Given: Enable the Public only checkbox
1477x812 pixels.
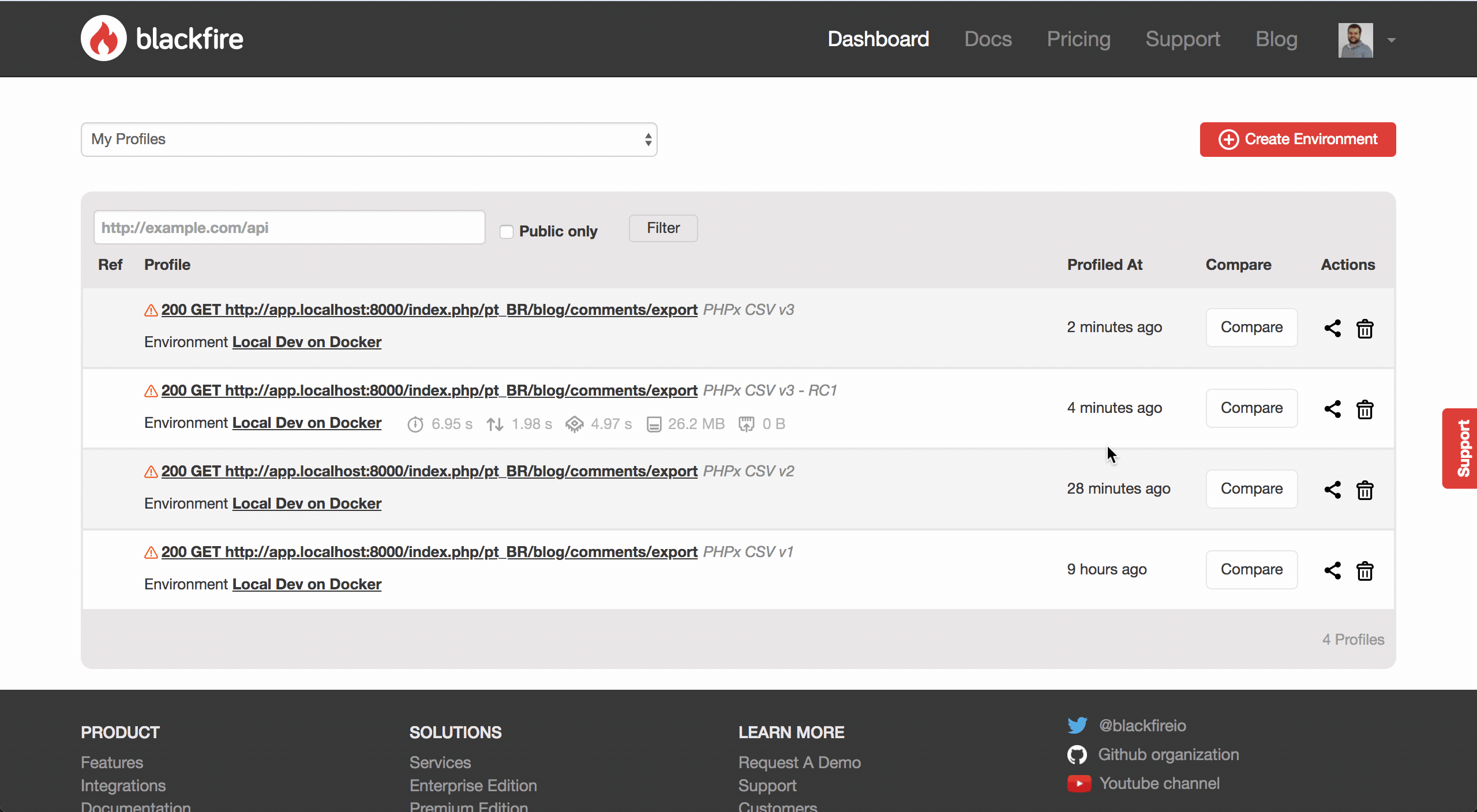Looking at the screenshot, I should pos(507,232).
